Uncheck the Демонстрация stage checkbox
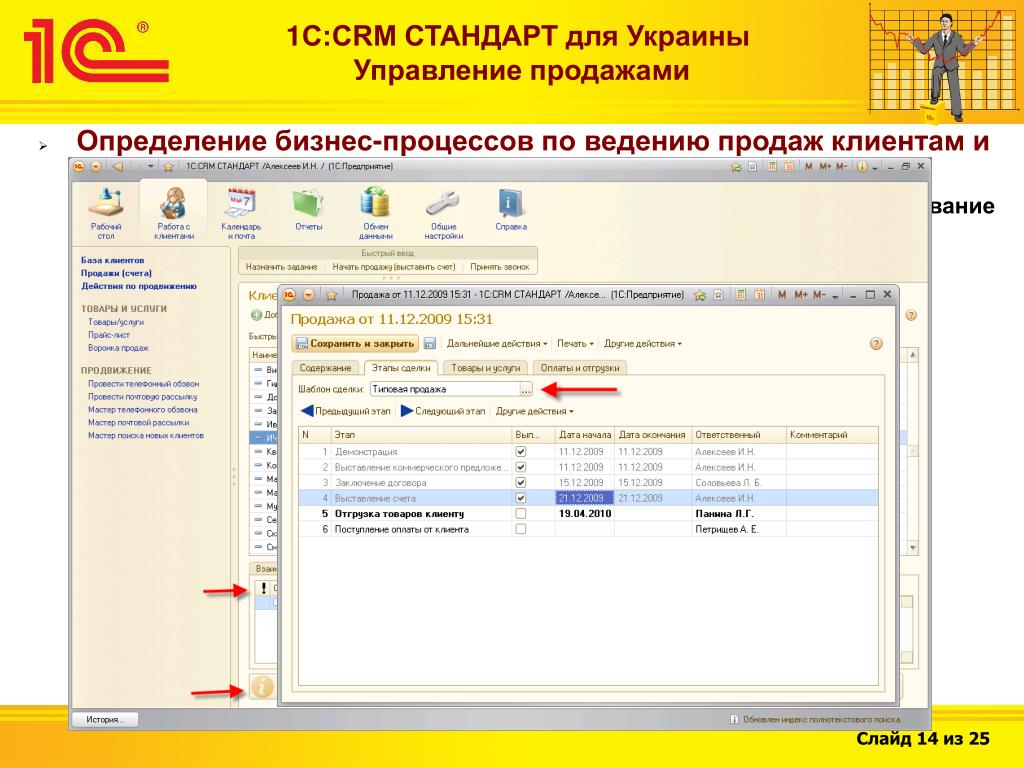 [520, 451]
